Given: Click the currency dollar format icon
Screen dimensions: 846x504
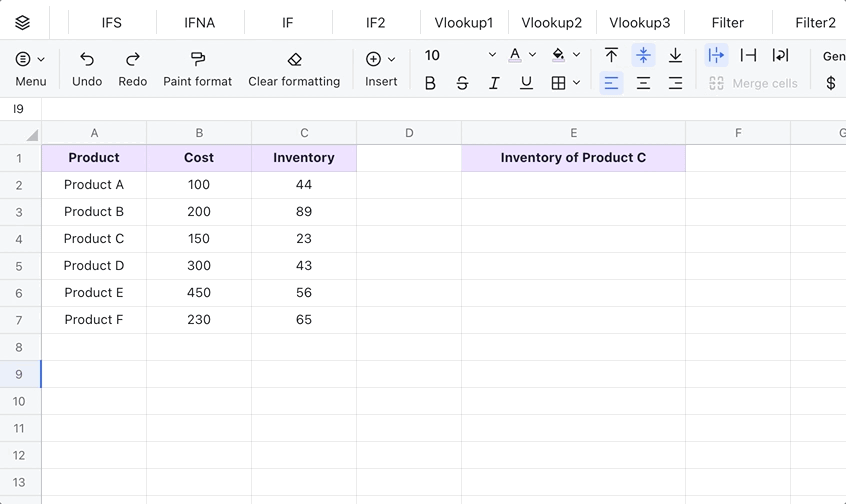Looking at the screenshot, I should tap(830, 84).
